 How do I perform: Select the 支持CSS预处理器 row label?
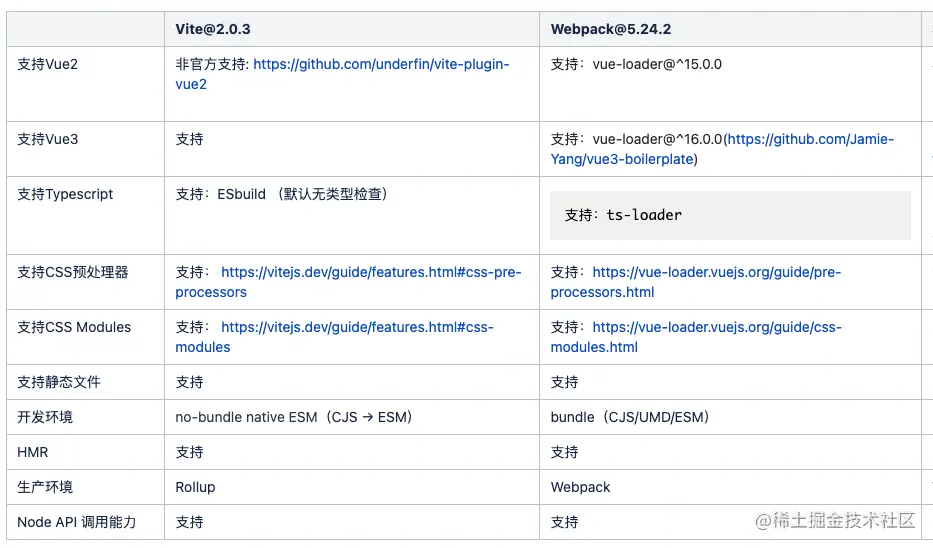(73, 273)
